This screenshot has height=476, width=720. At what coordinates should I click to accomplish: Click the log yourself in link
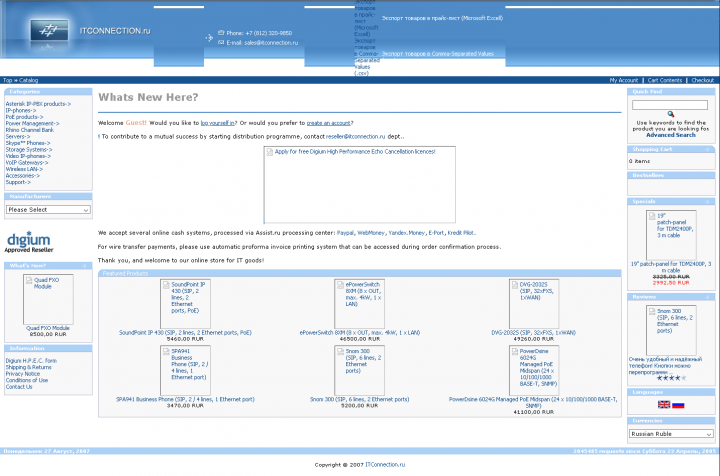coord(218,123)
